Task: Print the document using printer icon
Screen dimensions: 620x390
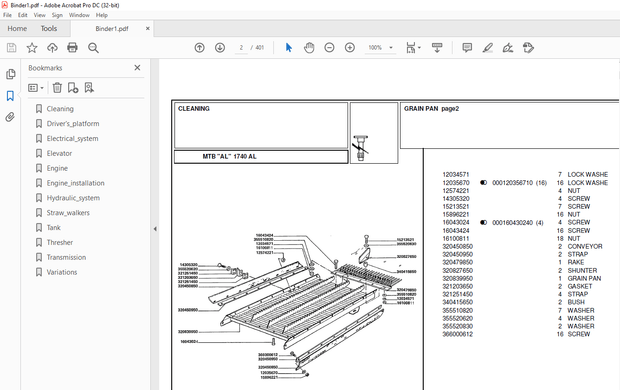Action: [72, 48]
